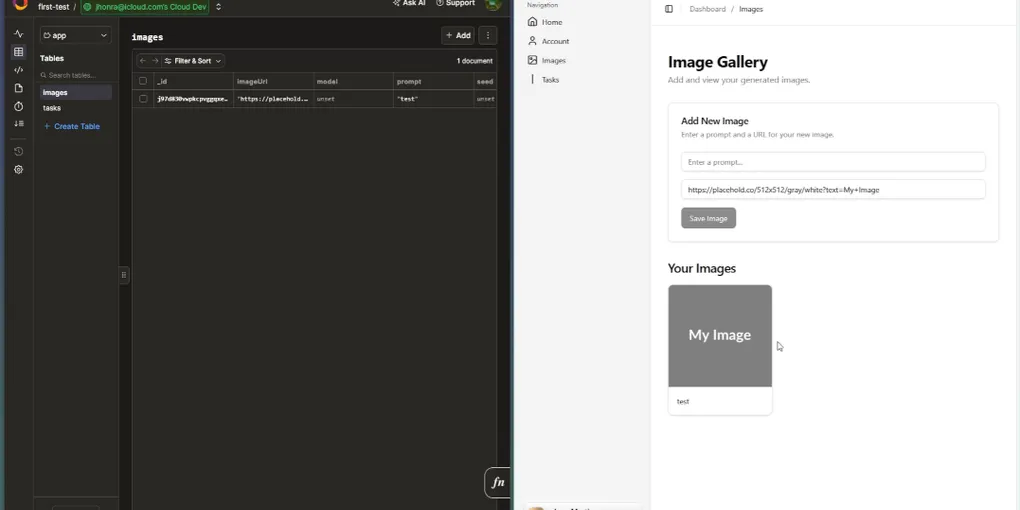Screen dimensions: 1020x510
Task: Open the three-dot overflow menu for images table
Action: (488, 35)
